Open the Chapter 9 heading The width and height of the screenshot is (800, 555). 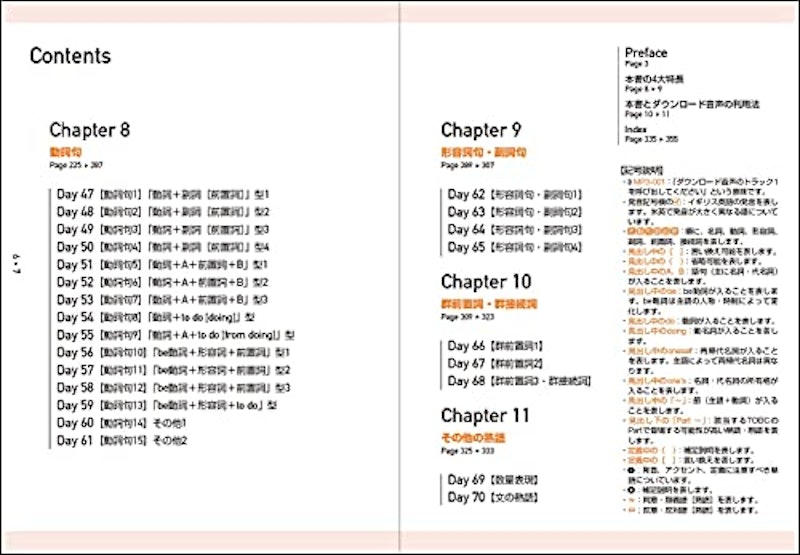[481, 130]
